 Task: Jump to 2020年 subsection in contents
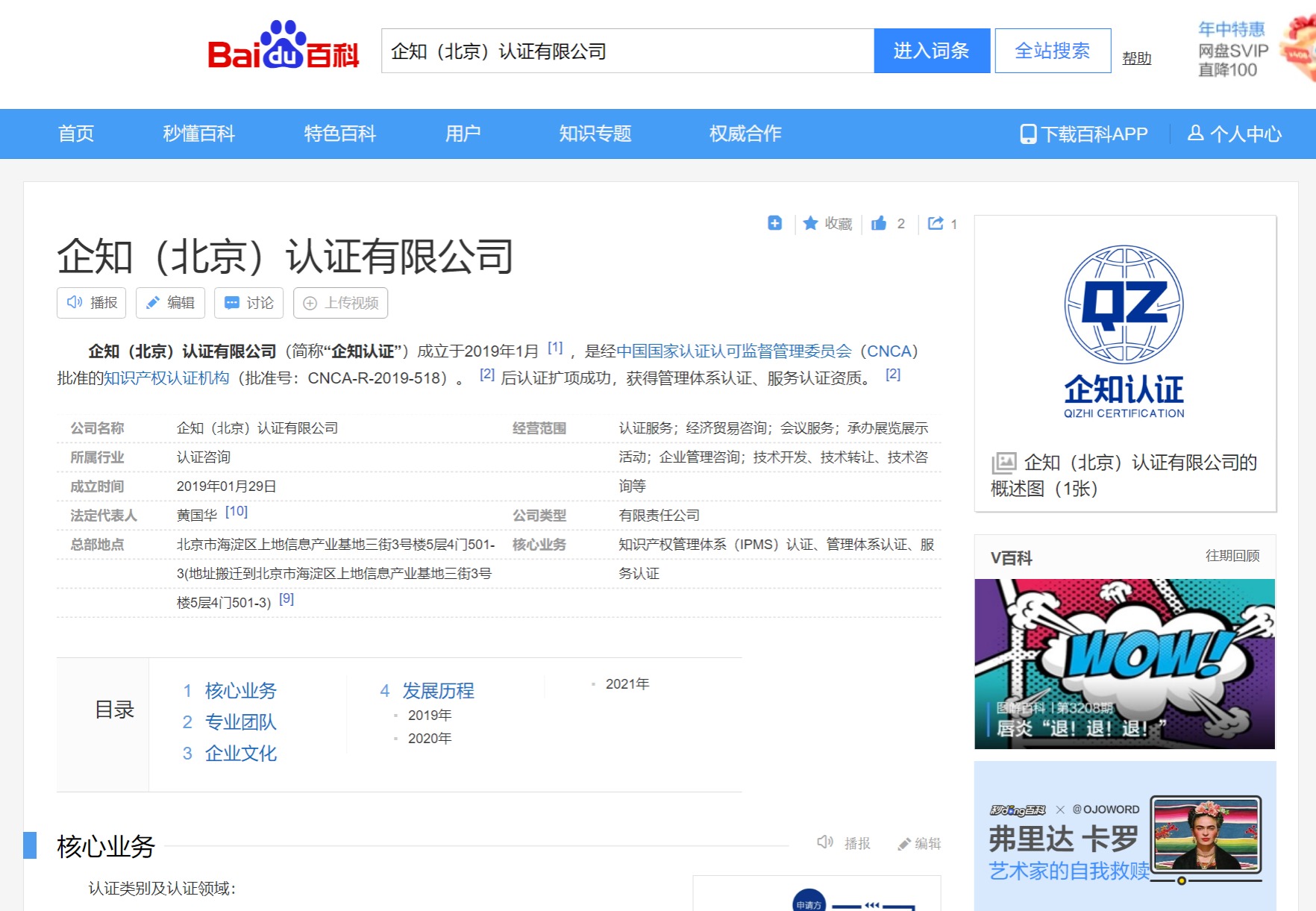pyautogui.click(x=430, y=738)
